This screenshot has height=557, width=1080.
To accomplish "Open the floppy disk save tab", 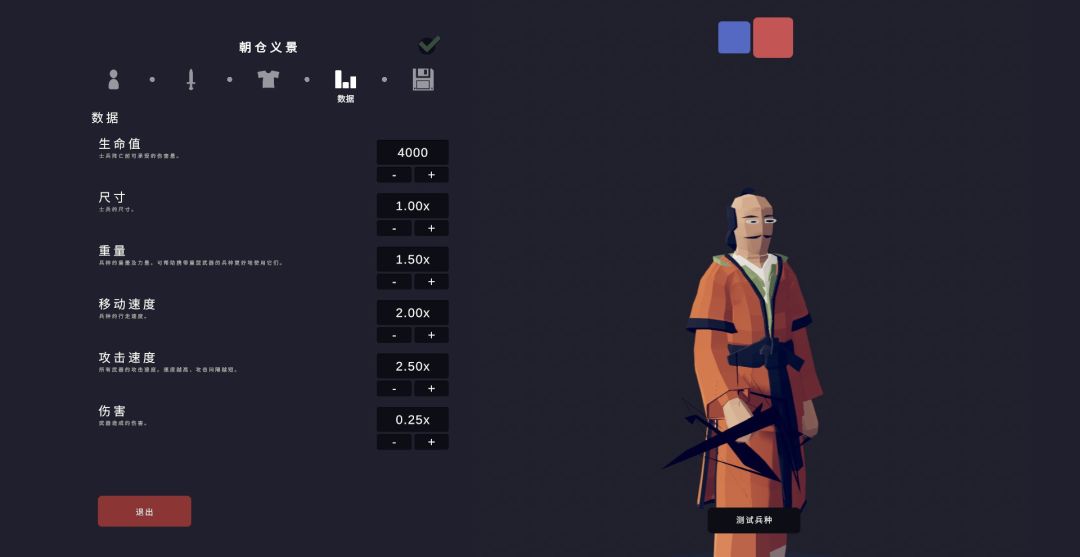I will (423, 79).
